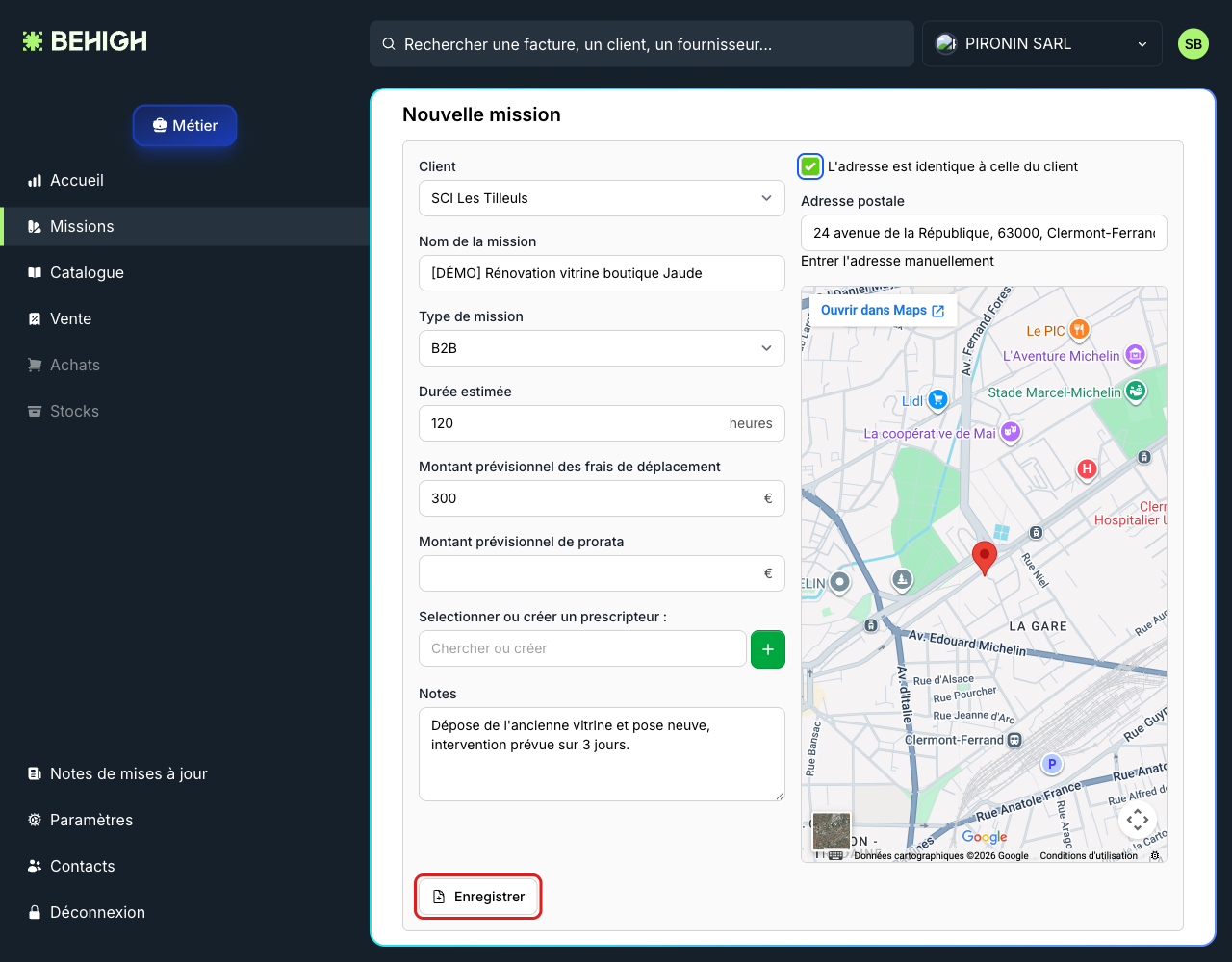Screen dimensions: 1232x962
Task: Open the Type de mission dropdown
Action: point(602,348)
